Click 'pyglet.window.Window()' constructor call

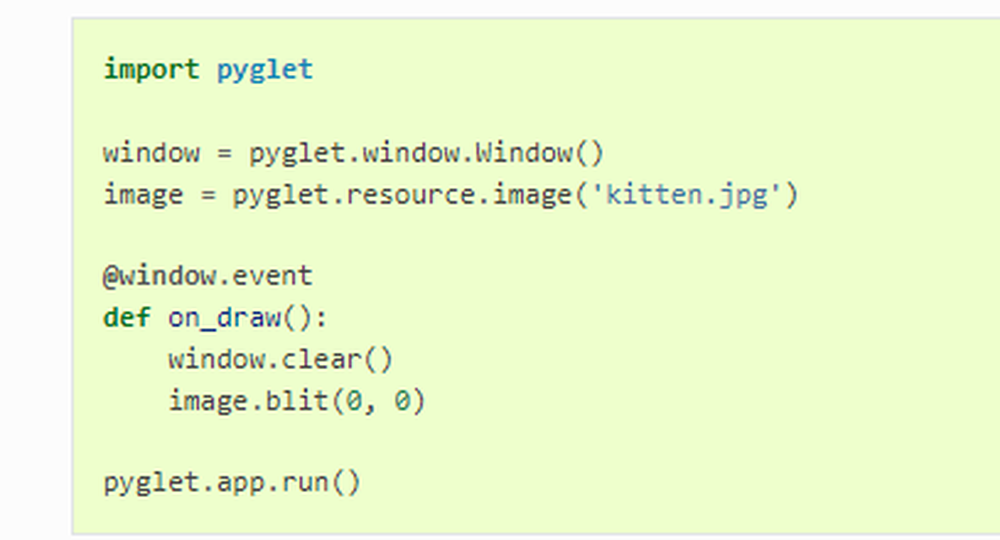[x=426, y=154]
